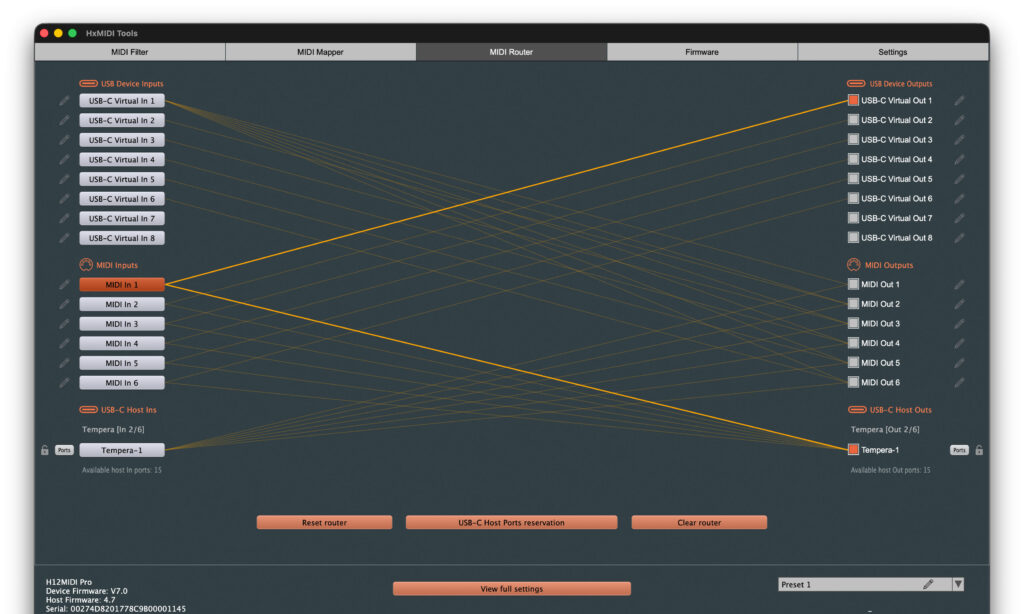The image size is (1024, 614).
Task: Switch to the MIDI Filter tab
Action: [130, 52]
